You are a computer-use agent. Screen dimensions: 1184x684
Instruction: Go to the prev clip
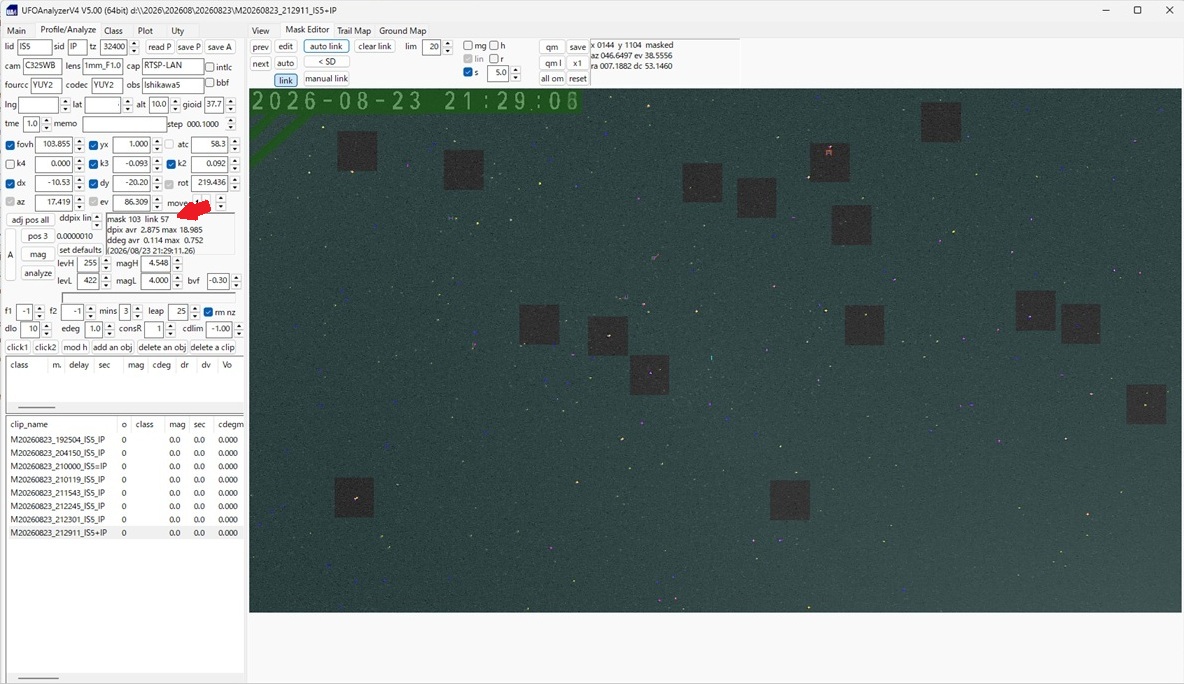pyautogui.click(x=261, y=47)
